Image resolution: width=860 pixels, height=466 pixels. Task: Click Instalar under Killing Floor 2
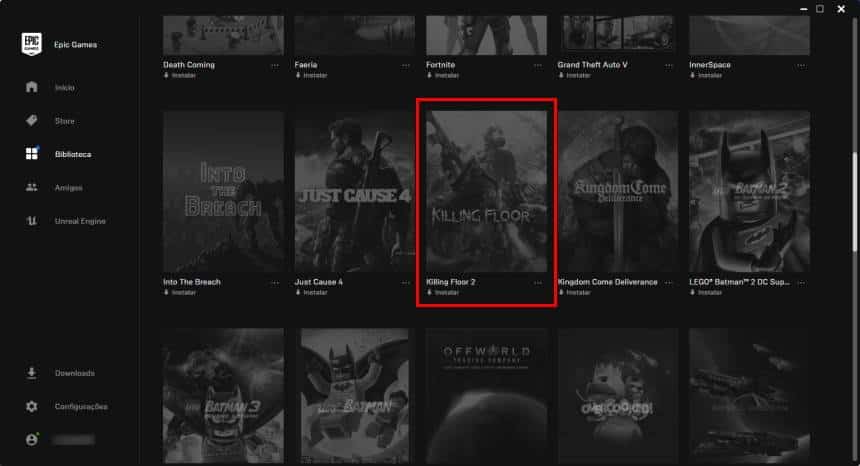(x=443, y=293)
